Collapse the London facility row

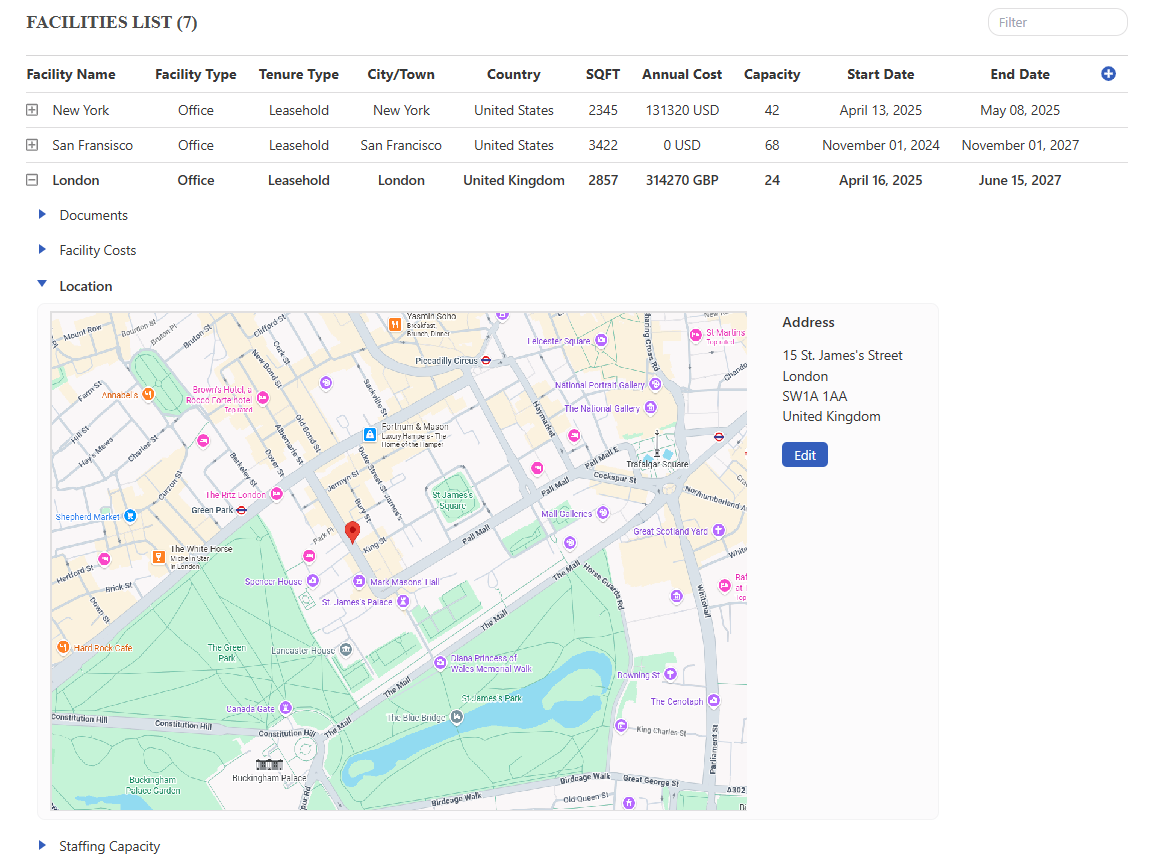pyautogui.click(x=32, y=181)
